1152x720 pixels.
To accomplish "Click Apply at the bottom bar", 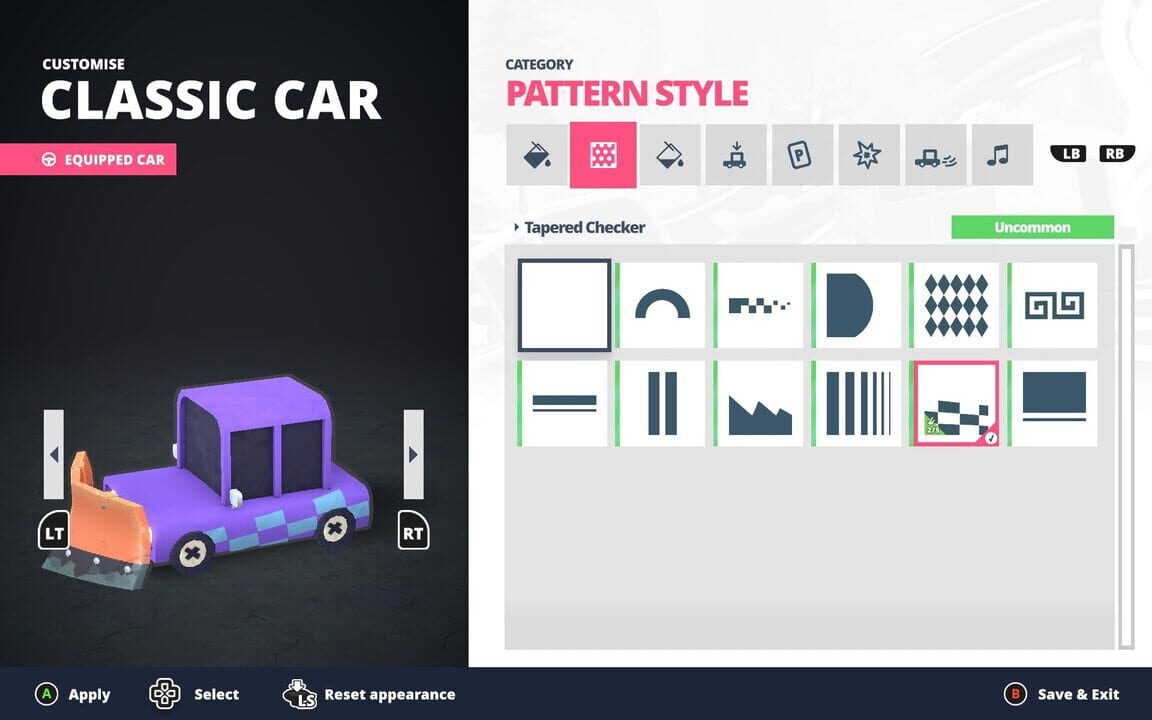I will point(74,694).
